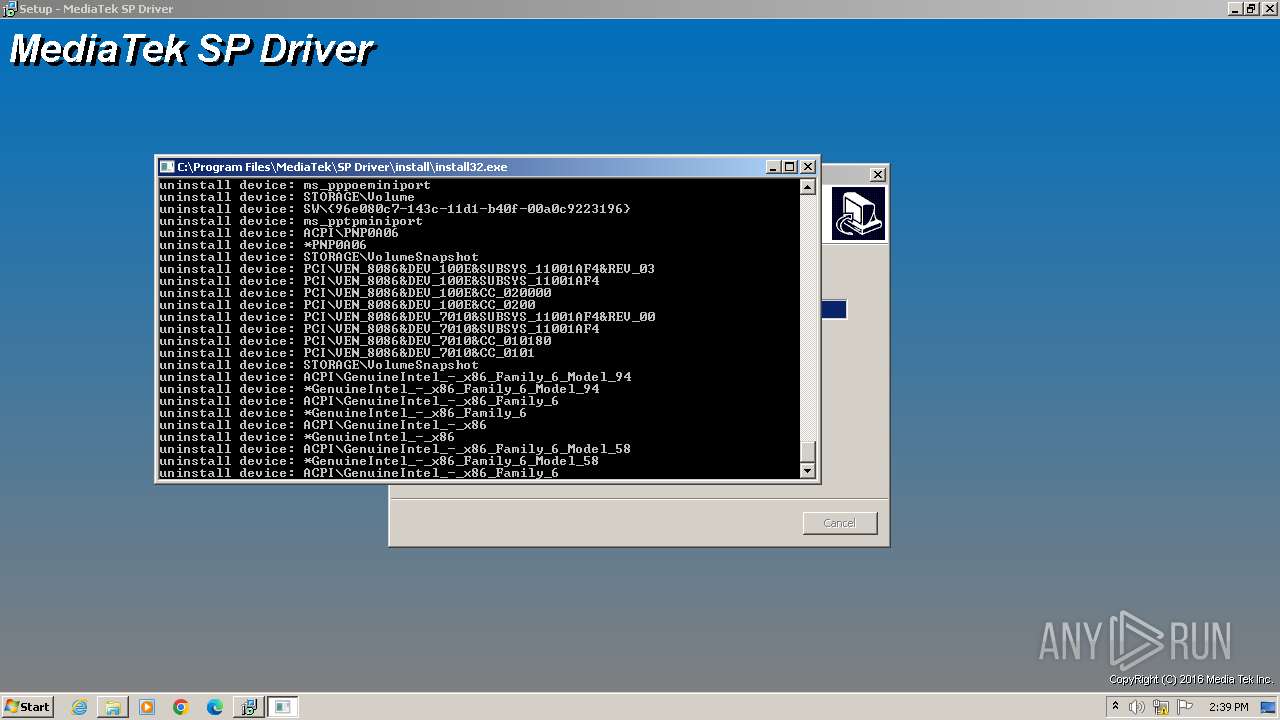Open the clock showing 2:39 PM
The height and width of the screenshot is (720, 1280).
1229,707
